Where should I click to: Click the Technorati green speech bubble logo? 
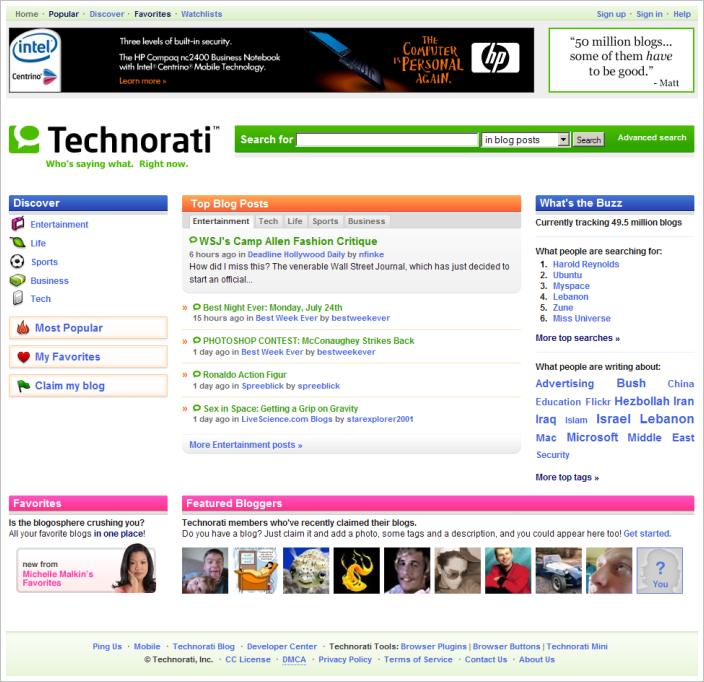[24, 139]
